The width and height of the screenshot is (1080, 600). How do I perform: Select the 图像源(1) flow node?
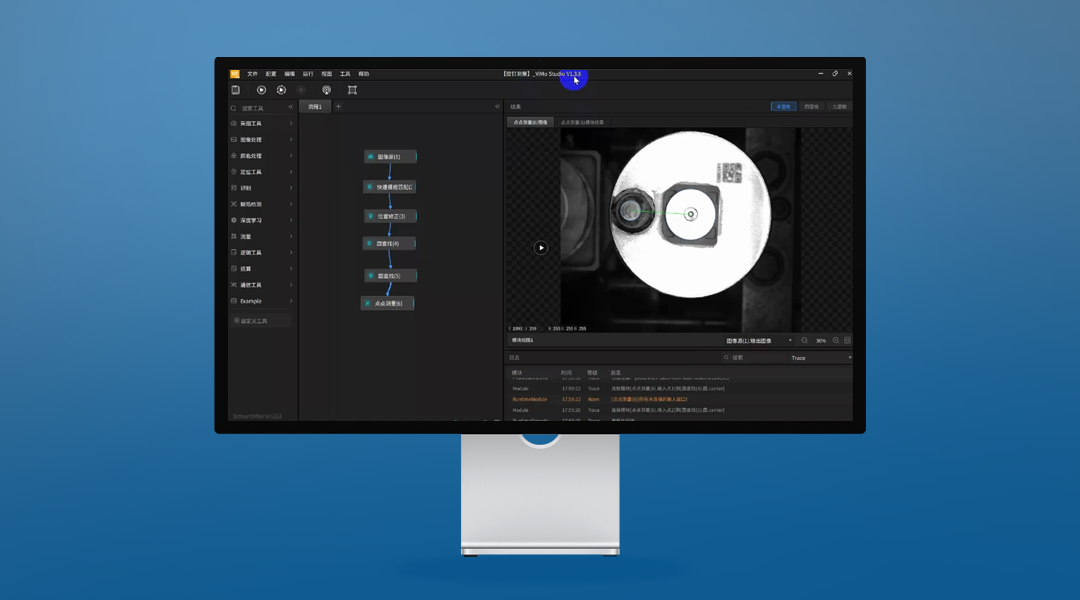(x=390, y=157)
